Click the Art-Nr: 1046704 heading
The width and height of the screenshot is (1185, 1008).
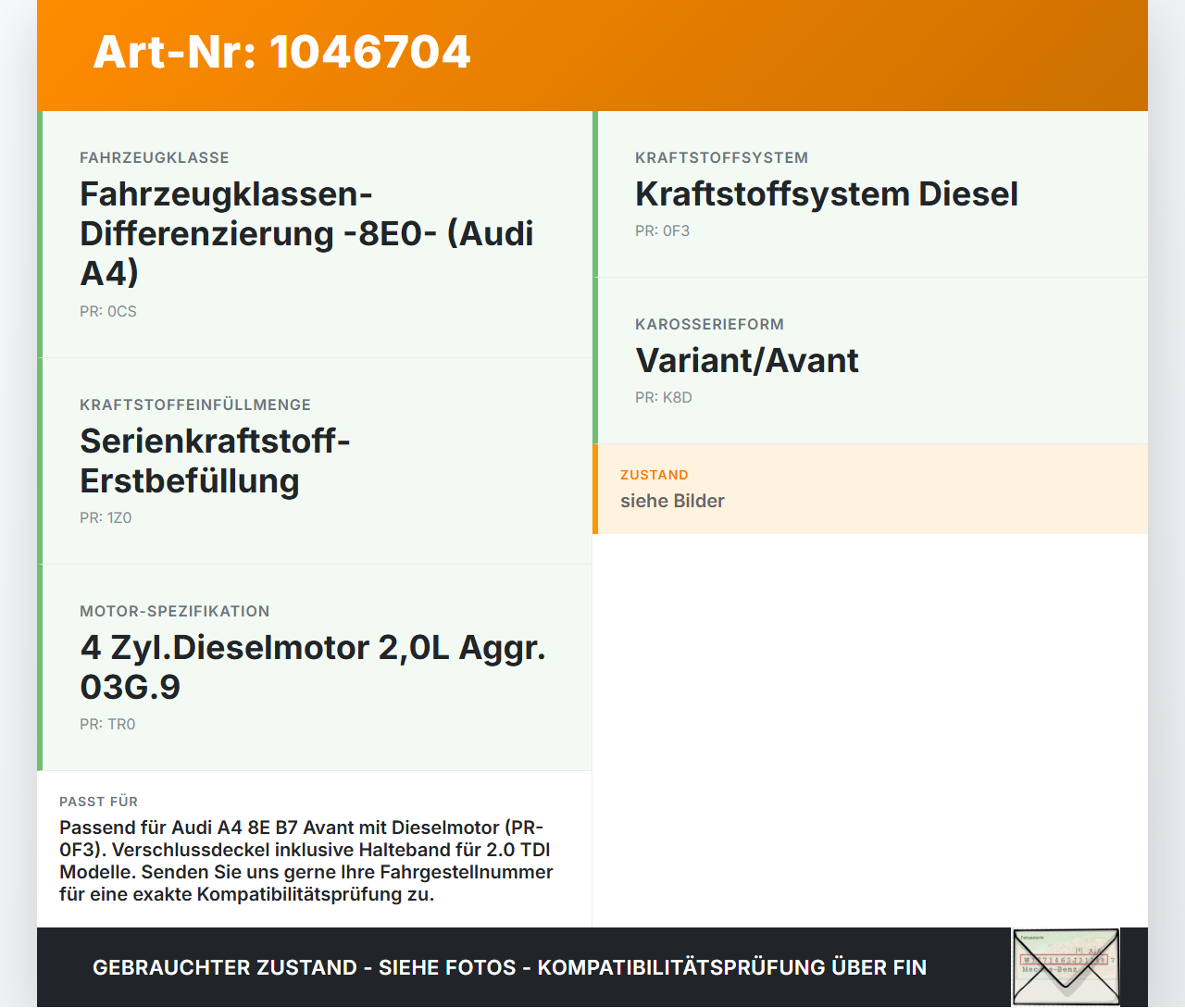coord(281,52)
